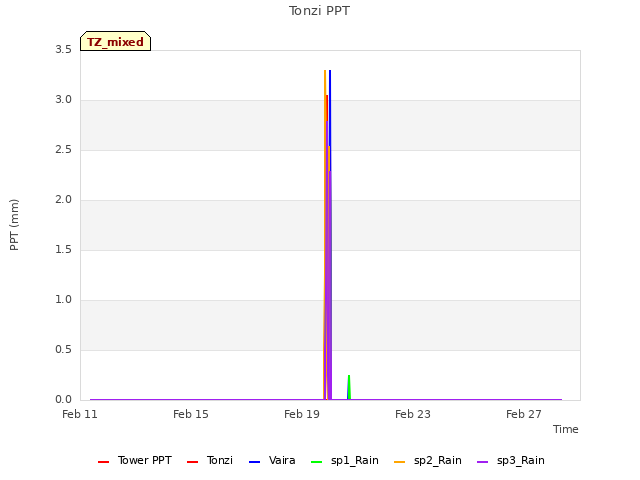Click the Feb 15 tick label
Image resolution: width=640 pixels, height=480 pixels.
(191, 414)
